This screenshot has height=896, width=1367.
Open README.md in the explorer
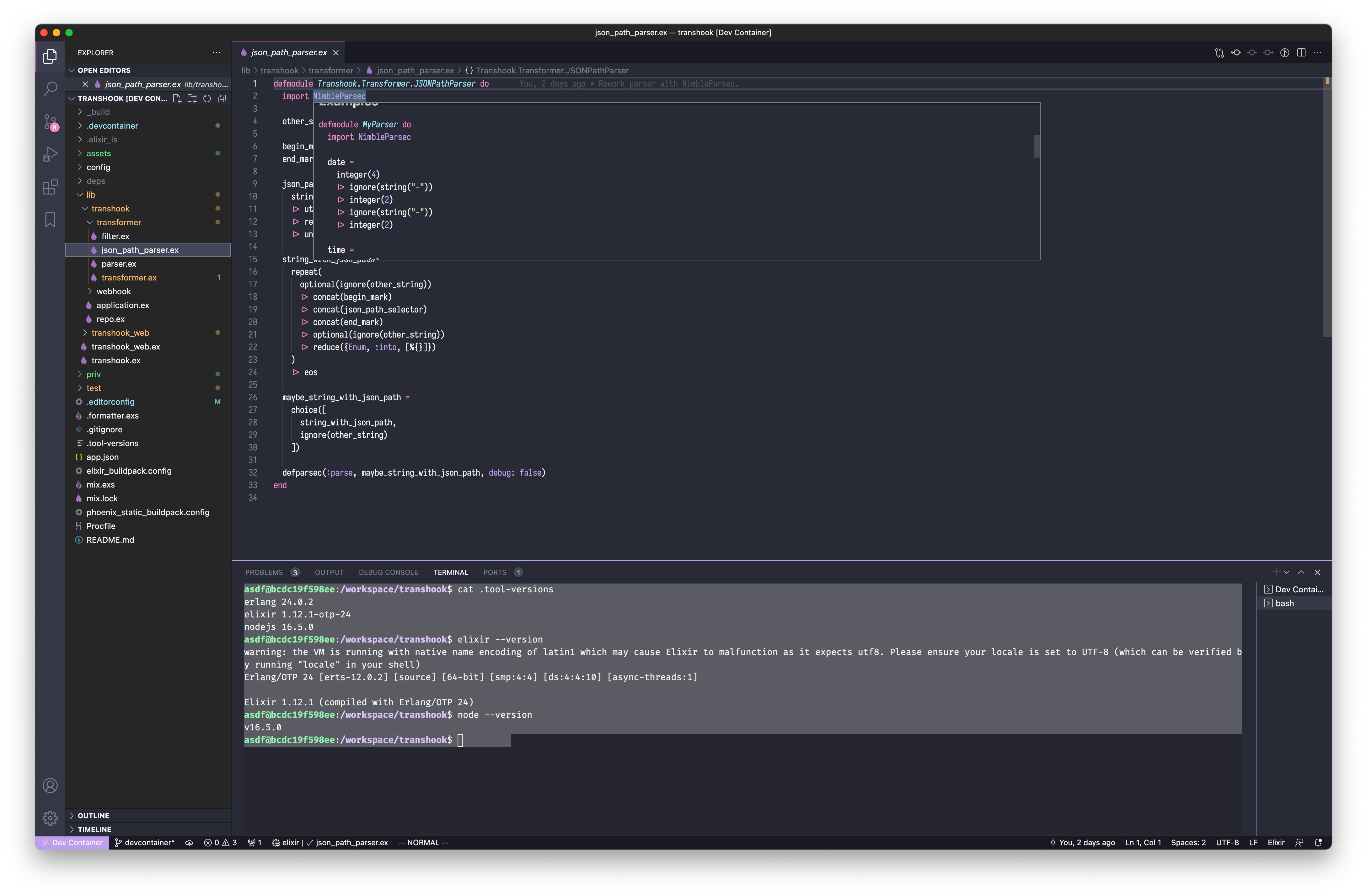[110, 539]
